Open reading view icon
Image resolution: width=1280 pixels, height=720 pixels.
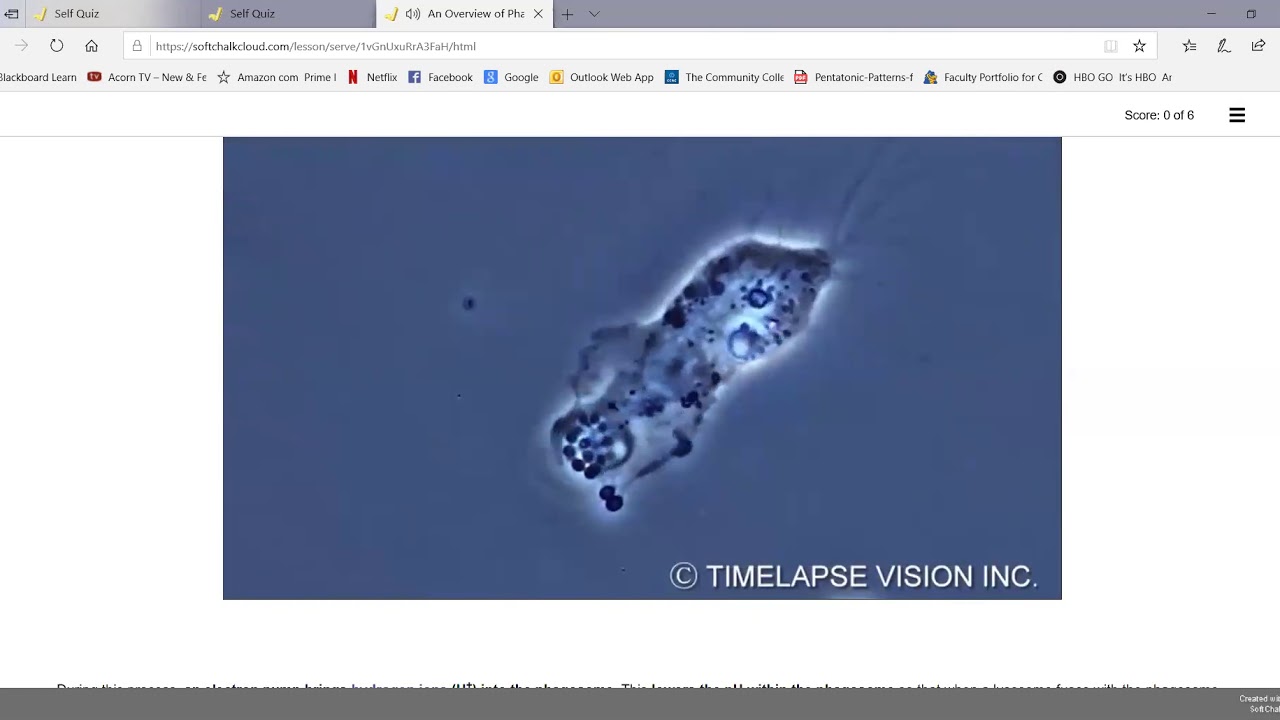point(1110,46)
